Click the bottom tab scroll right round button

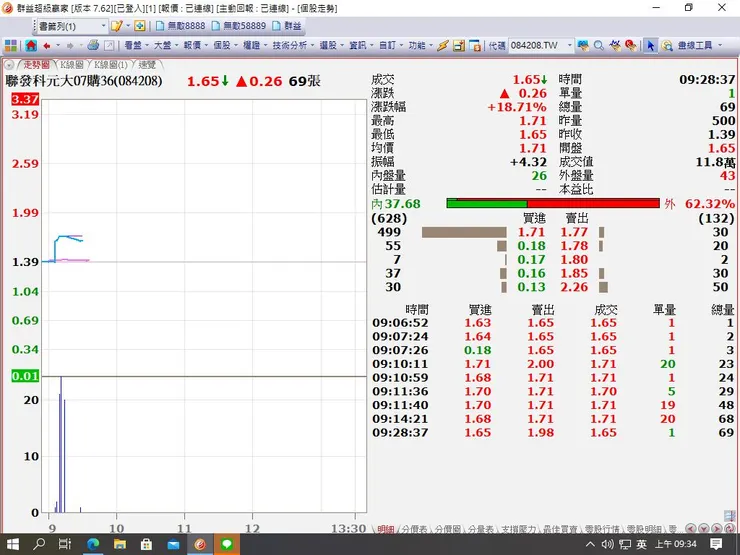tap(716, 529)
